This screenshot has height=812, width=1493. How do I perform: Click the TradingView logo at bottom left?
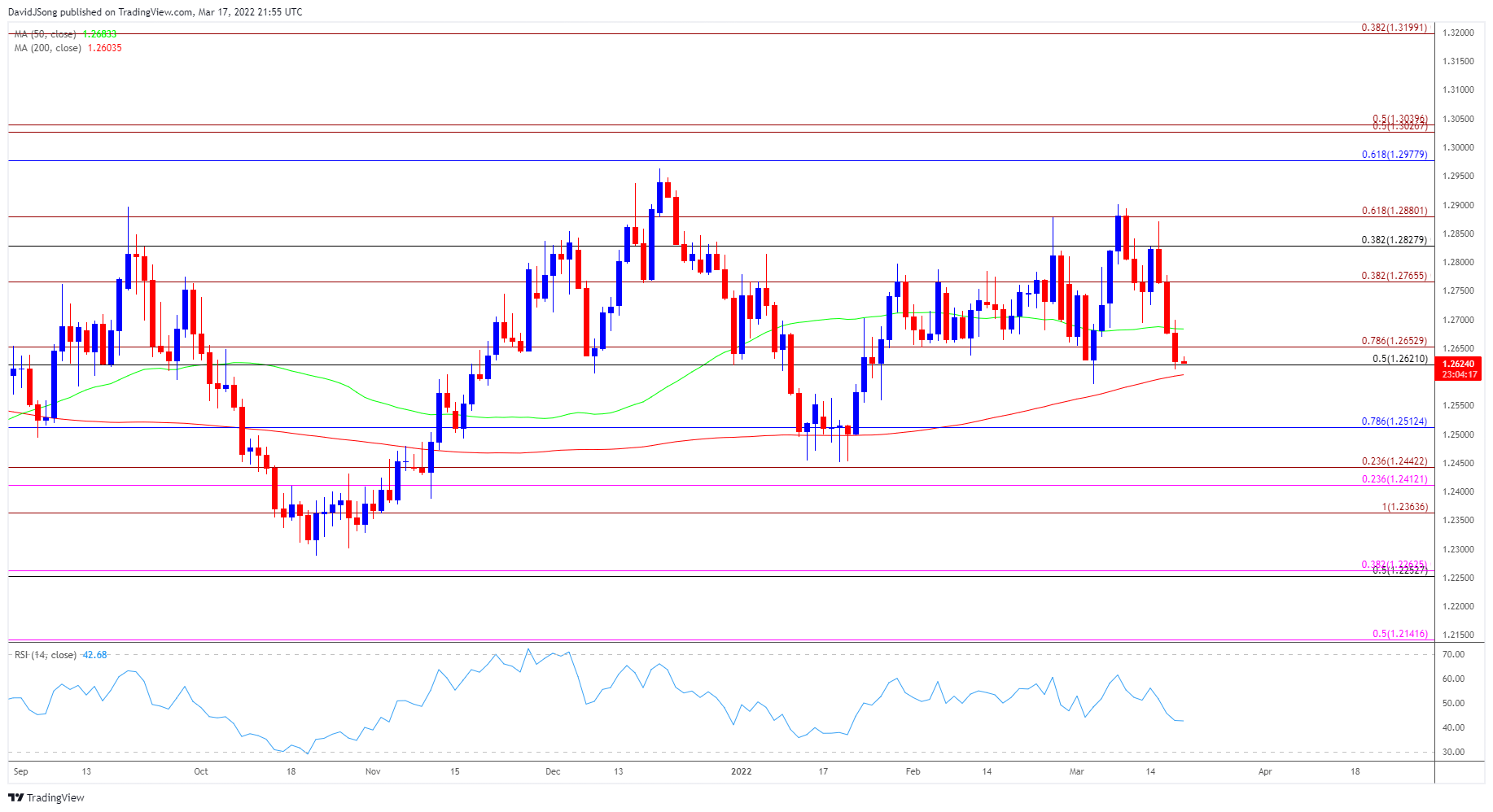click(46, 797)
